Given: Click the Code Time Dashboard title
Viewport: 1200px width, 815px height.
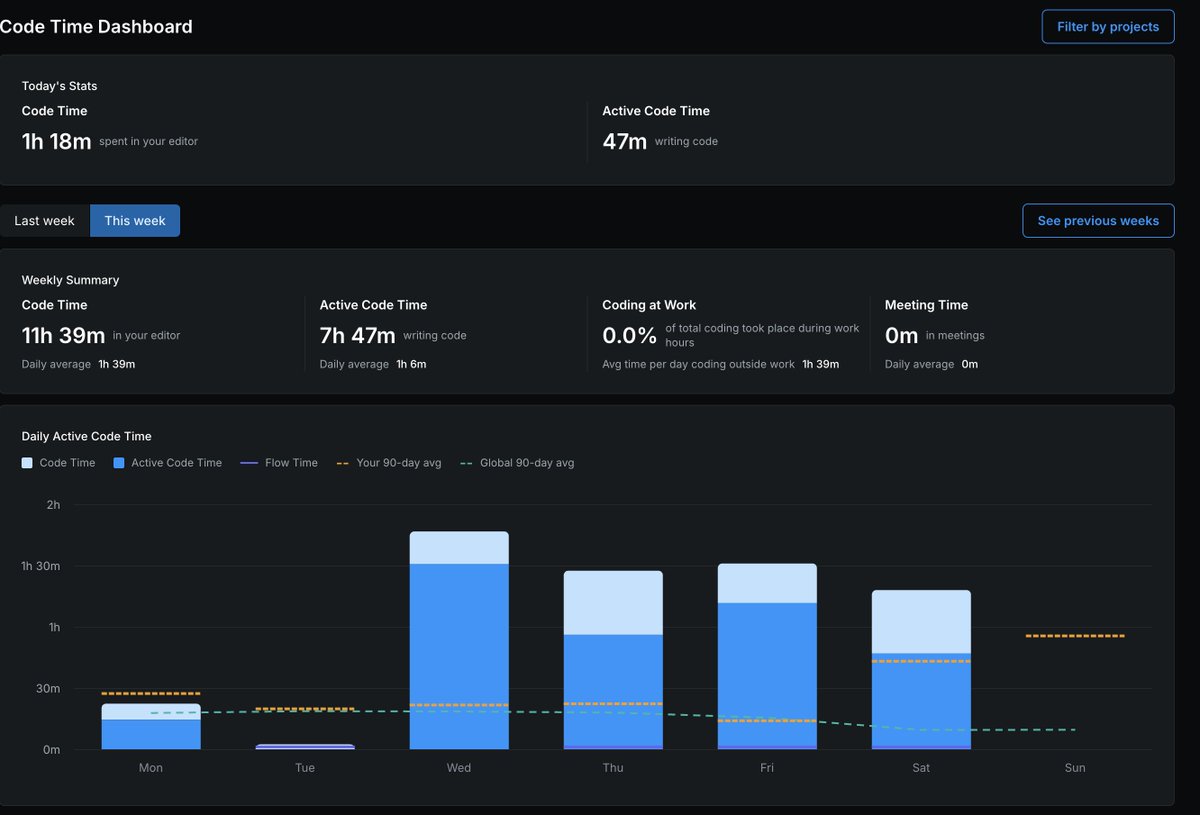Looking at the screenshot, I should pyautogui.click(x=96, y=27).
